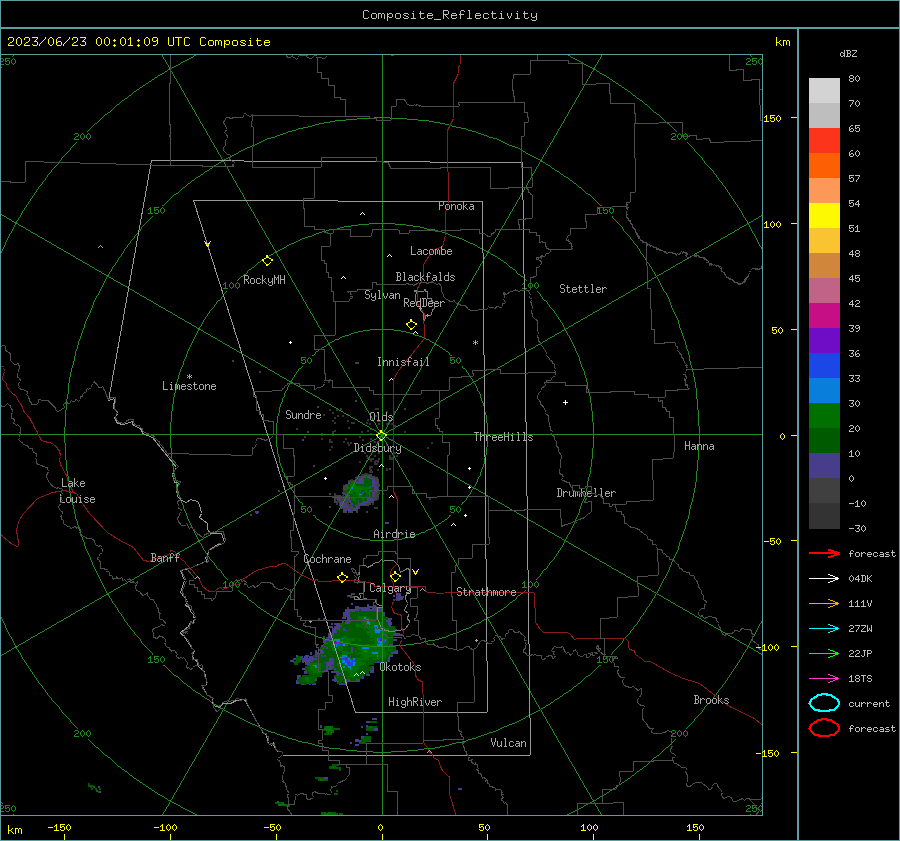This screenshot has height=841, width=900.
Task: Click the light gray 70 dBZ swatch
Action: click(824, 91)
